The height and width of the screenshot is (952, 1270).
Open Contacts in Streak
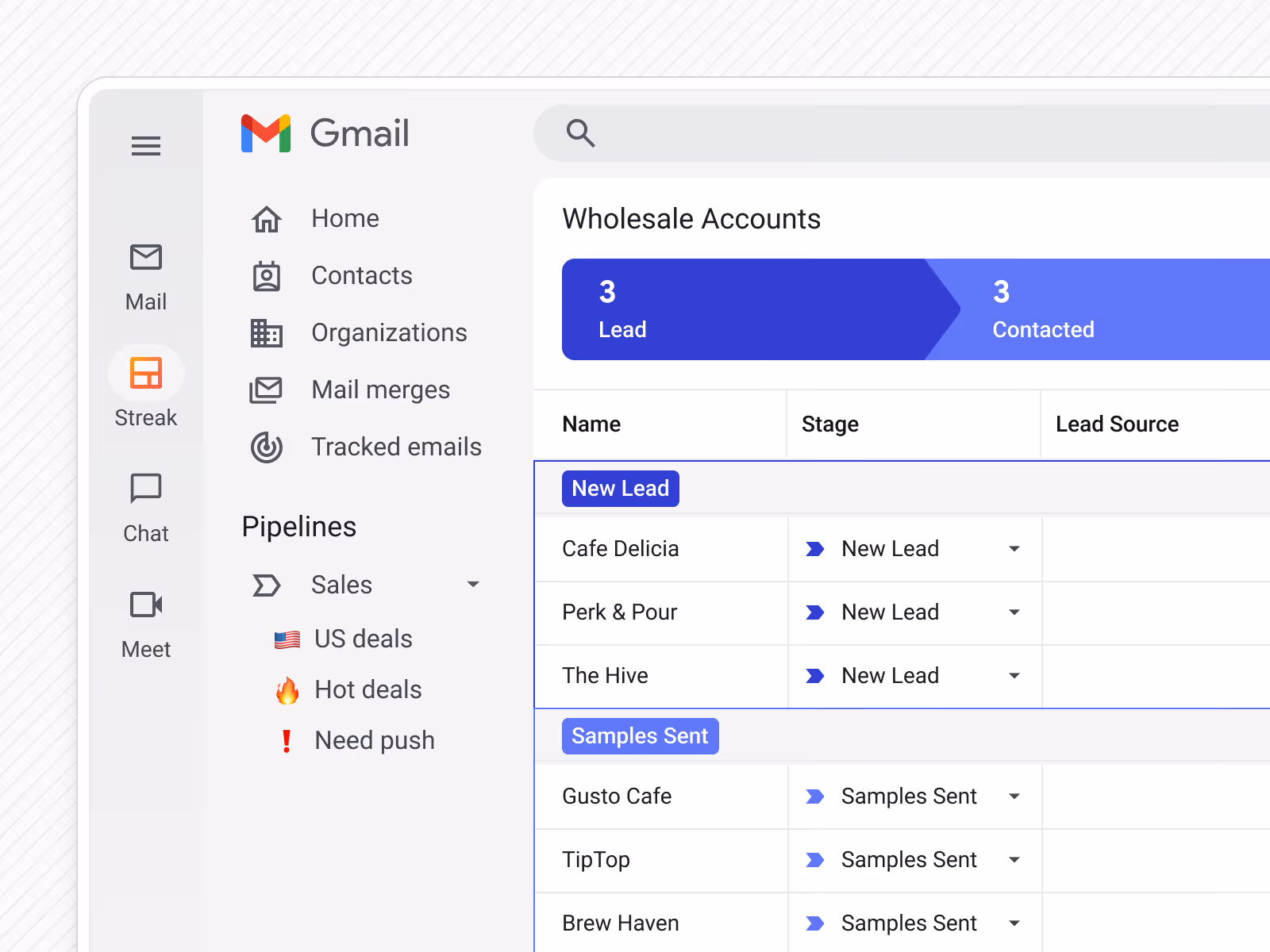coord(361,275)
